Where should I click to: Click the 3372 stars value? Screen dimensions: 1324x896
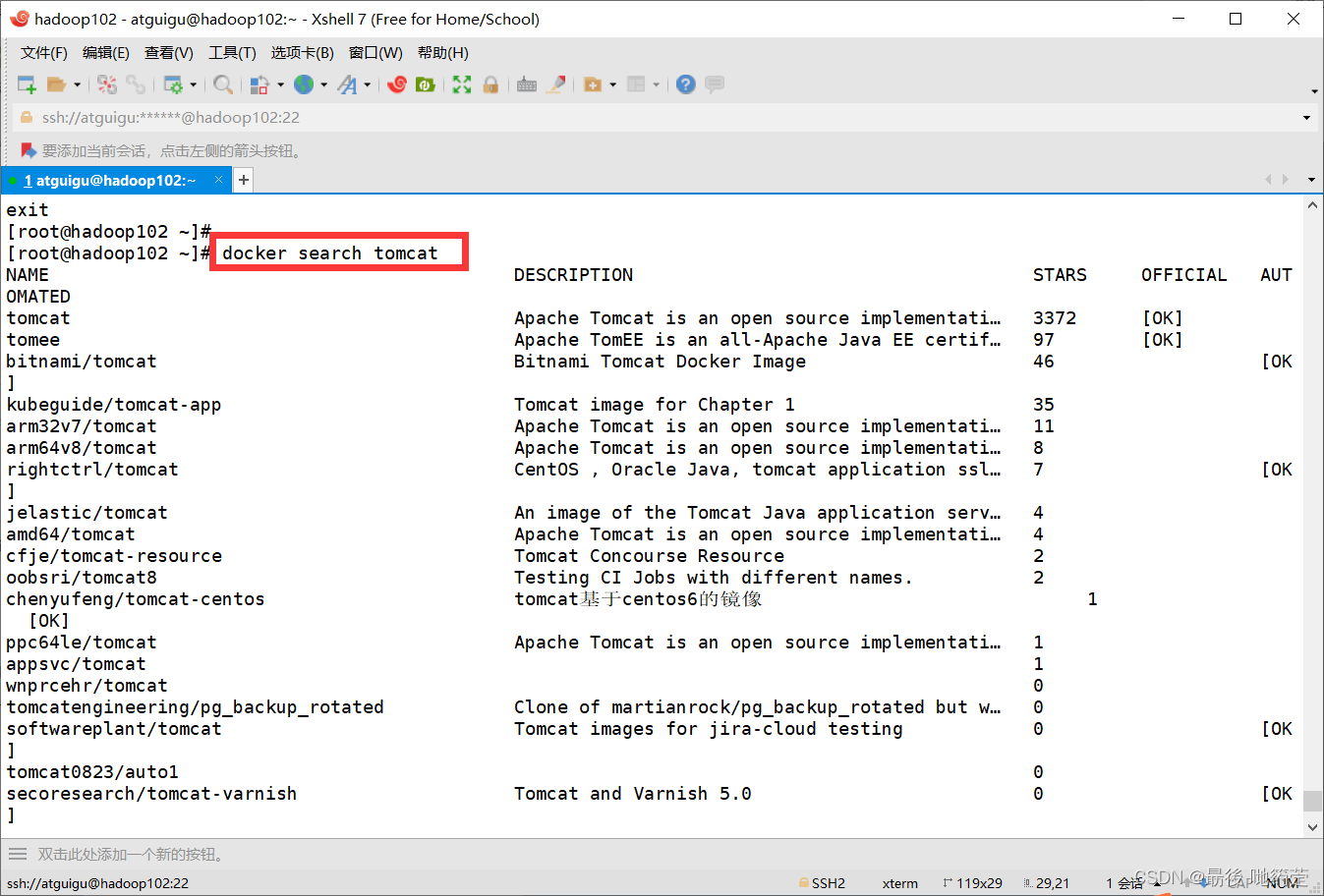(x=1055, y=318)
